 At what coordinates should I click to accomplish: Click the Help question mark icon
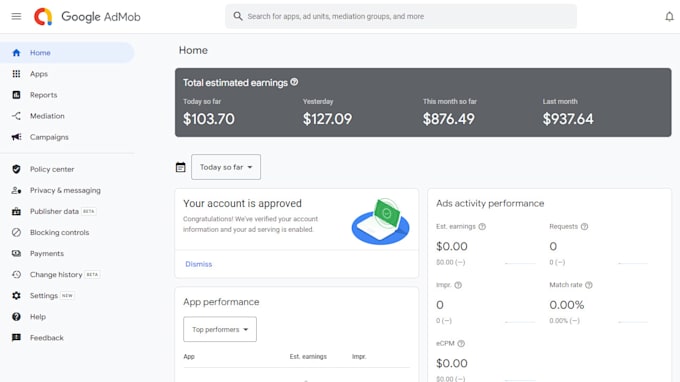coord(16,317)
